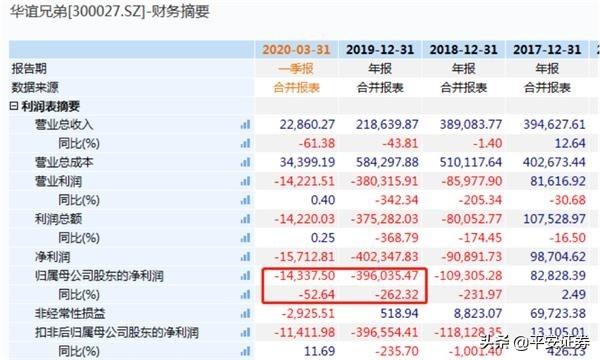
Task: Click the 华谊兄弟 财务摘要 title
Action: pos(110,11)
